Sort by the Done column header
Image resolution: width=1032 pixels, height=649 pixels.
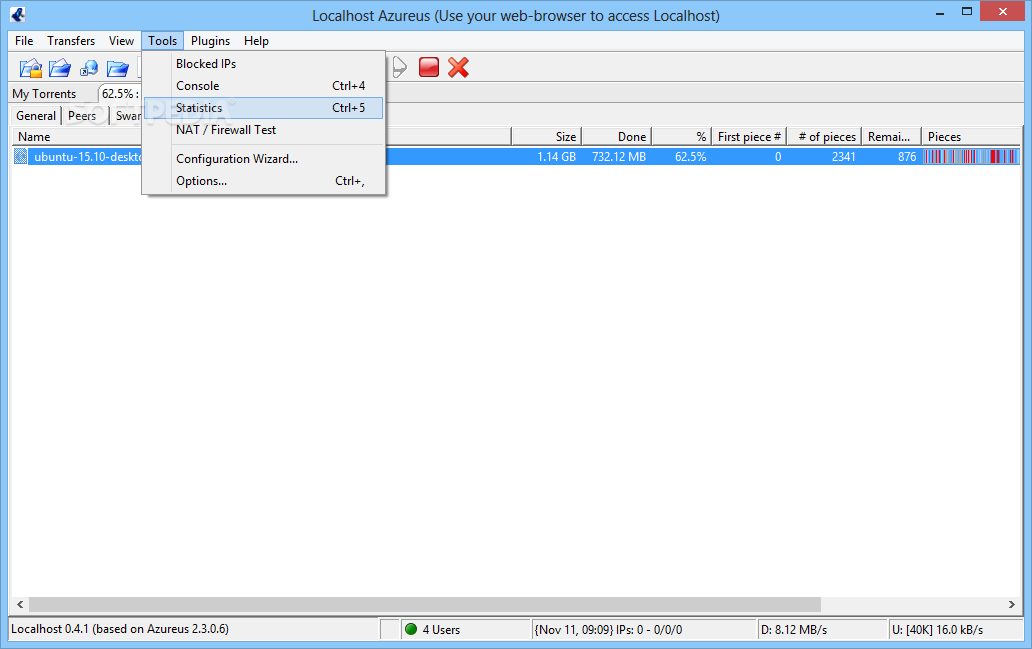[616, 137]
